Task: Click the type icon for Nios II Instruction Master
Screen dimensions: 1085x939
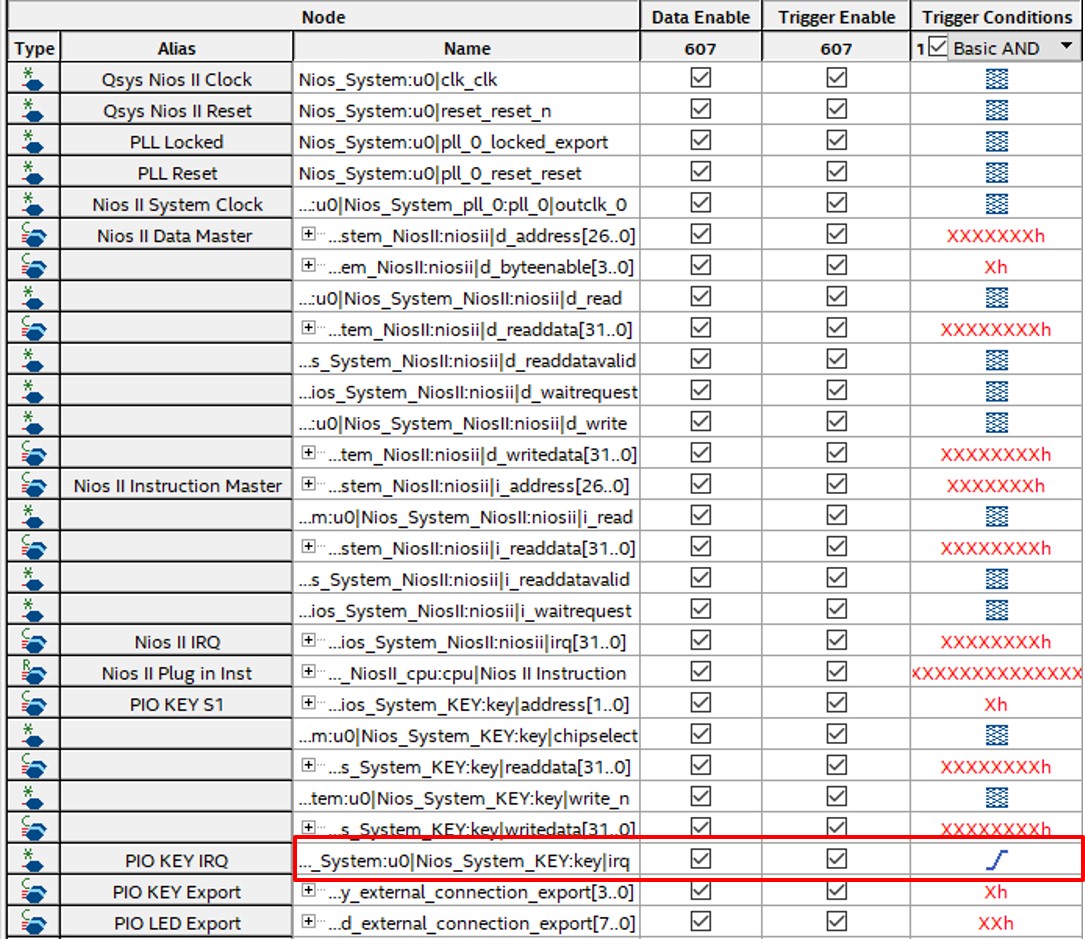Action: pyautogui.click(x=33, y=485)
